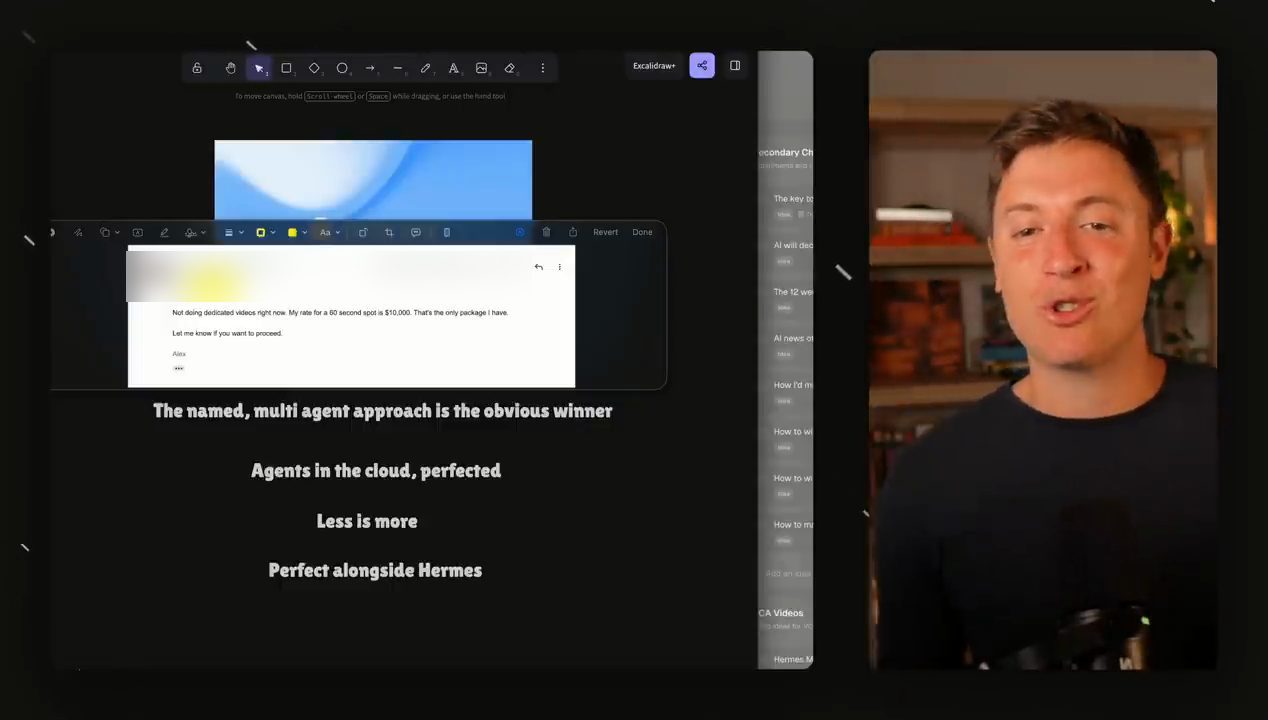Image resolution: width=1268 pixels, height=720 pixels.
Task: Click the Excalidraw+ link
Action: (654, 66)
